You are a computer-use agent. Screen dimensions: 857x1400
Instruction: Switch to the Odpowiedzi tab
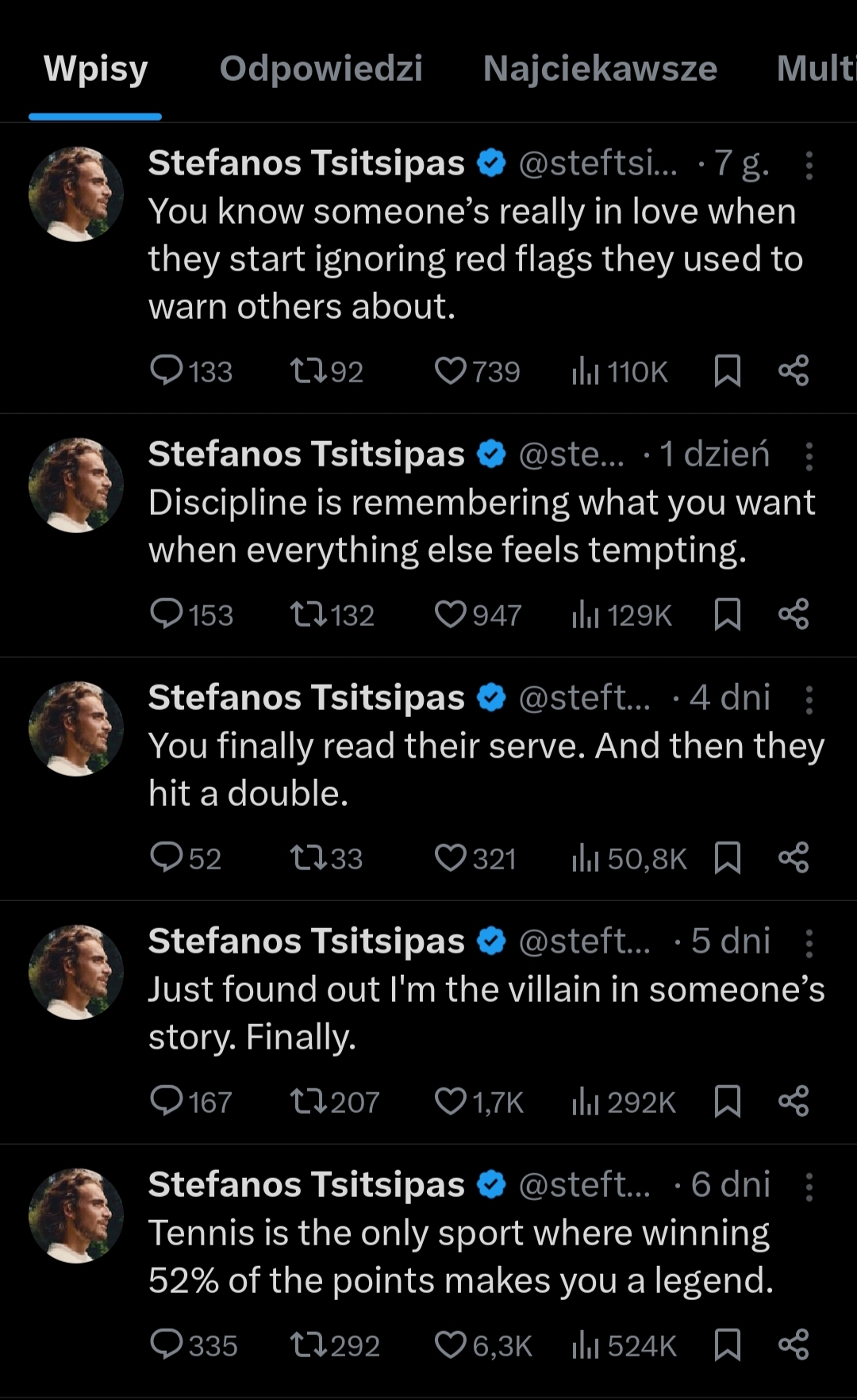tap(321, 69)
